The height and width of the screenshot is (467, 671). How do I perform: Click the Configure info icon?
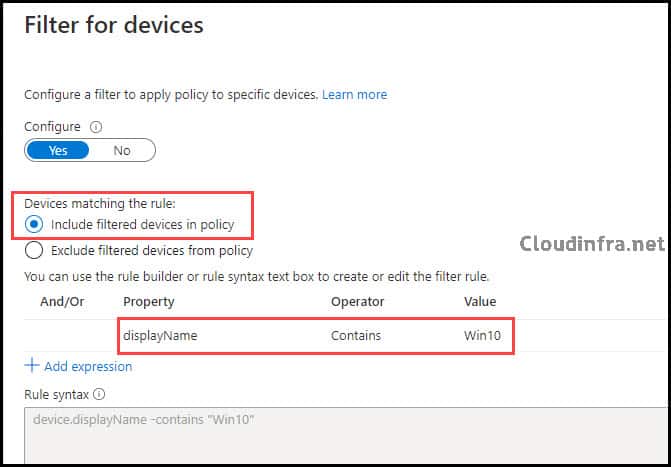96,127
